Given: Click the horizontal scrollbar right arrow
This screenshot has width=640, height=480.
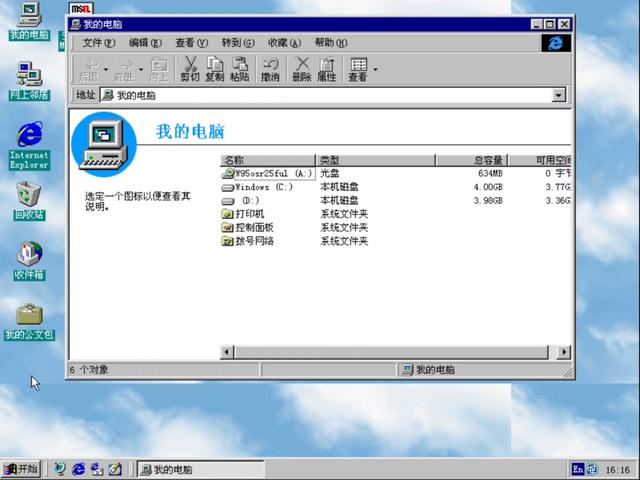Looking at the screenshot, I should point(564,352).
